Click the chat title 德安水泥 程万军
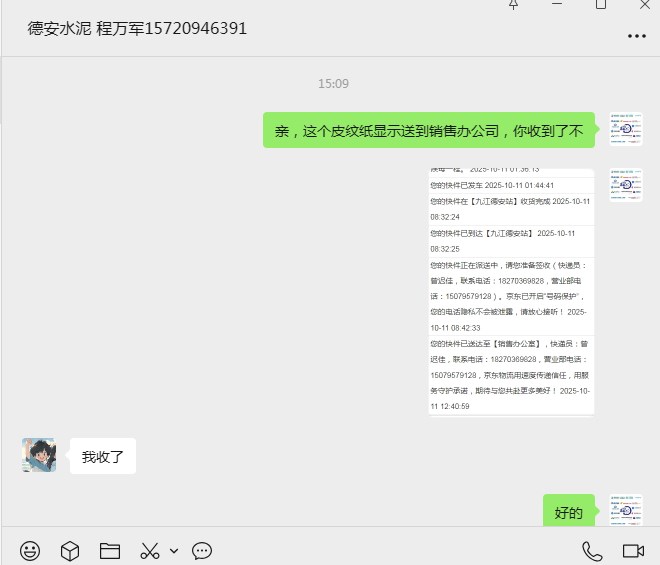The width and height of the screenshot is (660, 565). [x=137, y=29]
